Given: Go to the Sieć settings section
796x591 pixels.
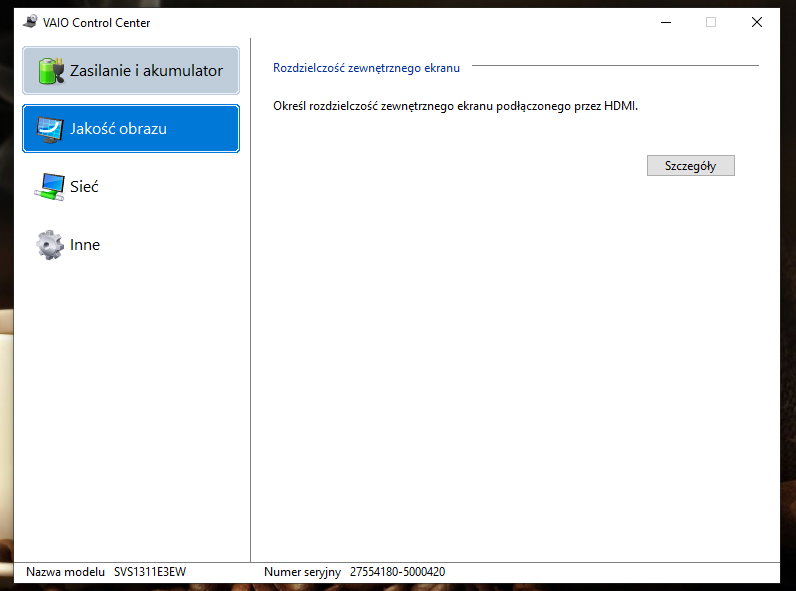Looking at the screenshot, I should 84,187.
